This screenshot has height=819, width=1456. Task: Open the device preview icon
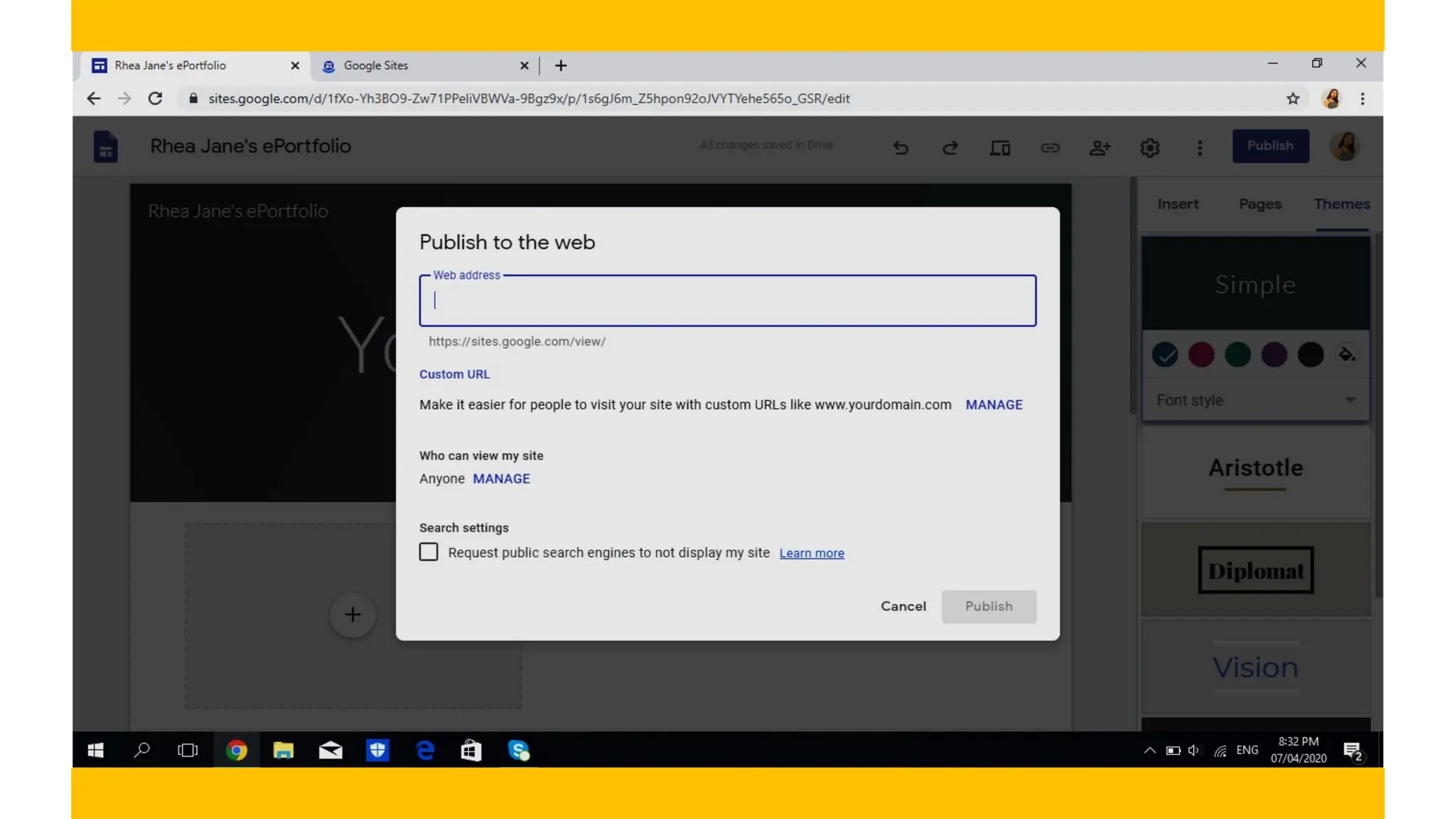[1000, 147]
